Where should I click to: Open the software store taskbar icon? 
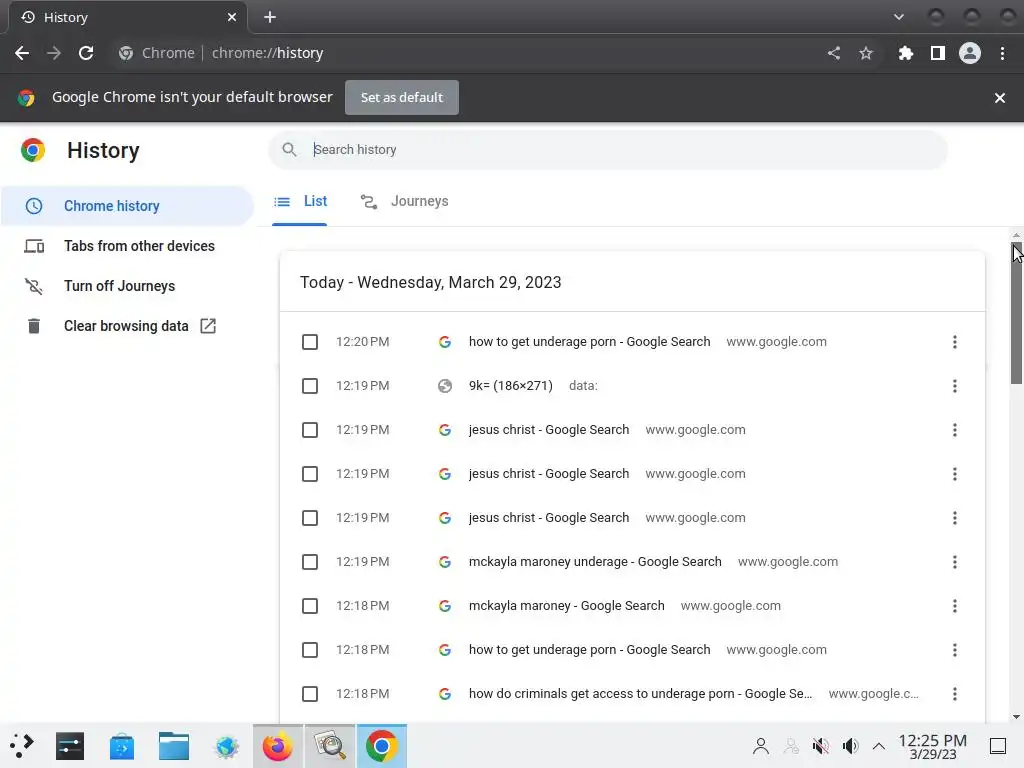click(x=121, y=746)
